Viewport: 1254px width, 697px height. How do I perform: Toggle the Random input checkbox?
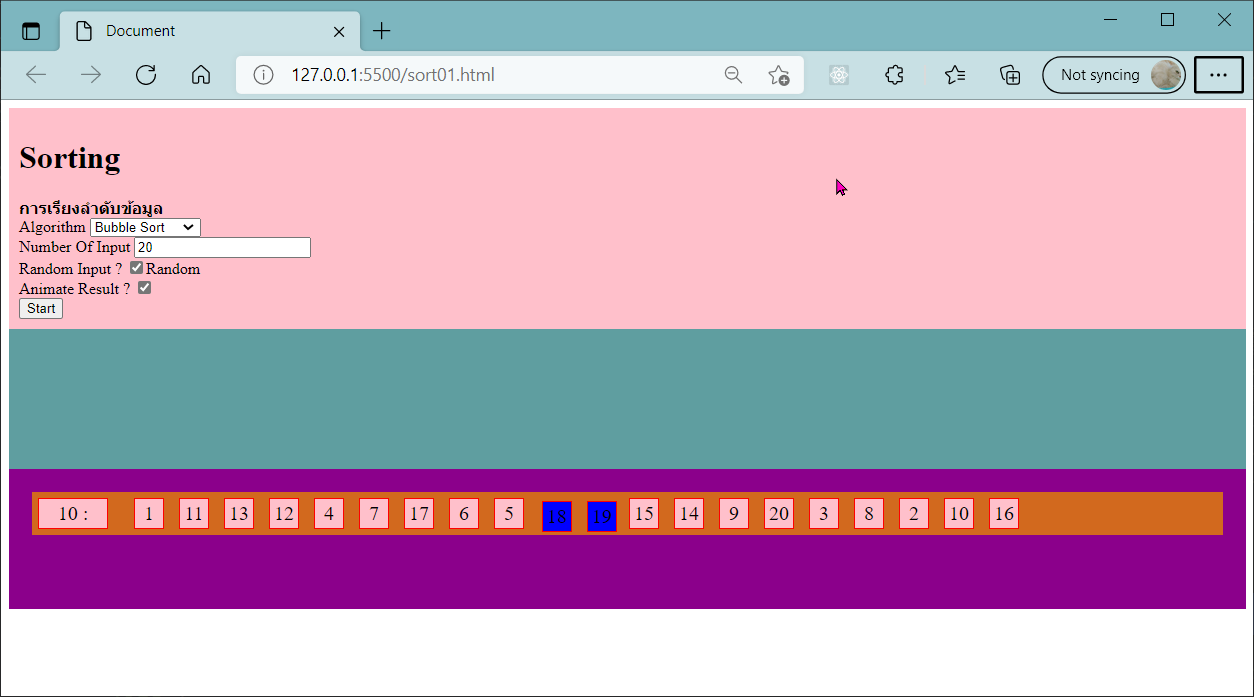coord(137,268)
